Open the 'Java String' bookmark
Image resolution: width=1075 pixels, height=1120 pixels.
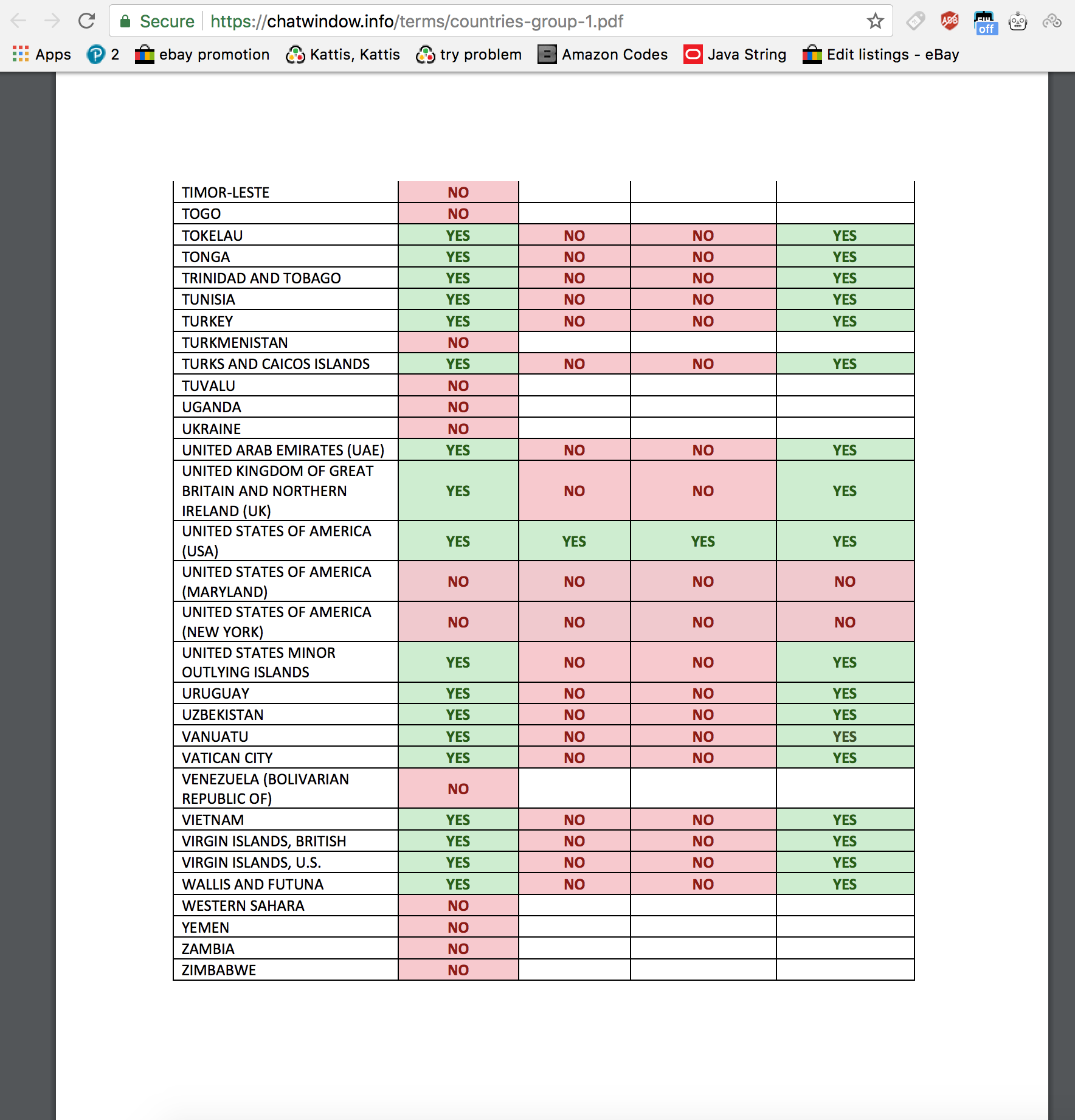(735, 55)
